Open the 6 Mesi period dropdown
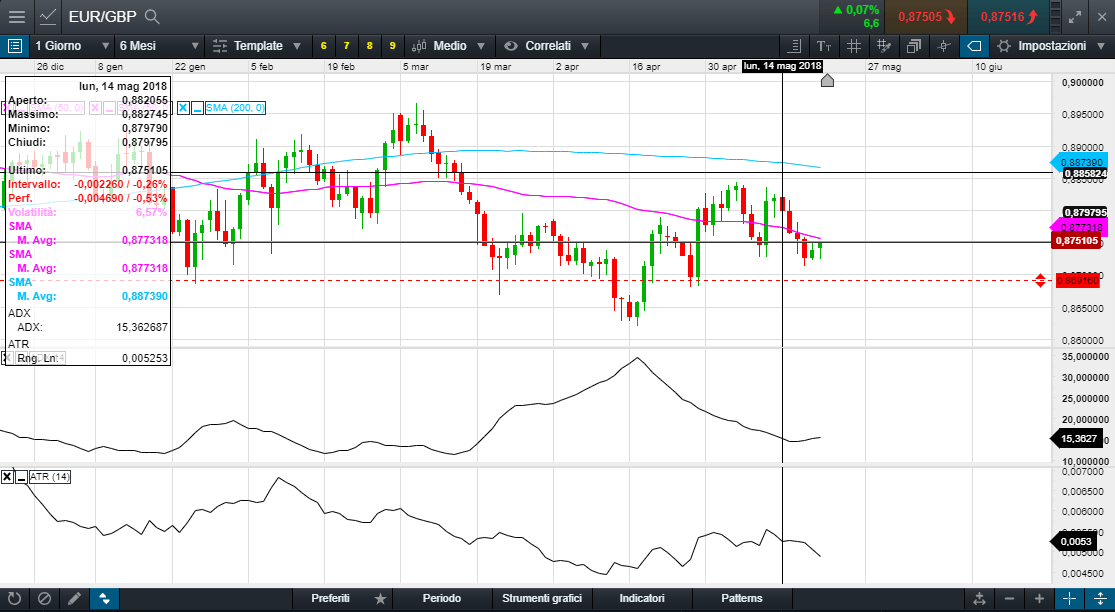Image resolution: width=1115 pixels, height=612 pixels. tap(159, 46)
